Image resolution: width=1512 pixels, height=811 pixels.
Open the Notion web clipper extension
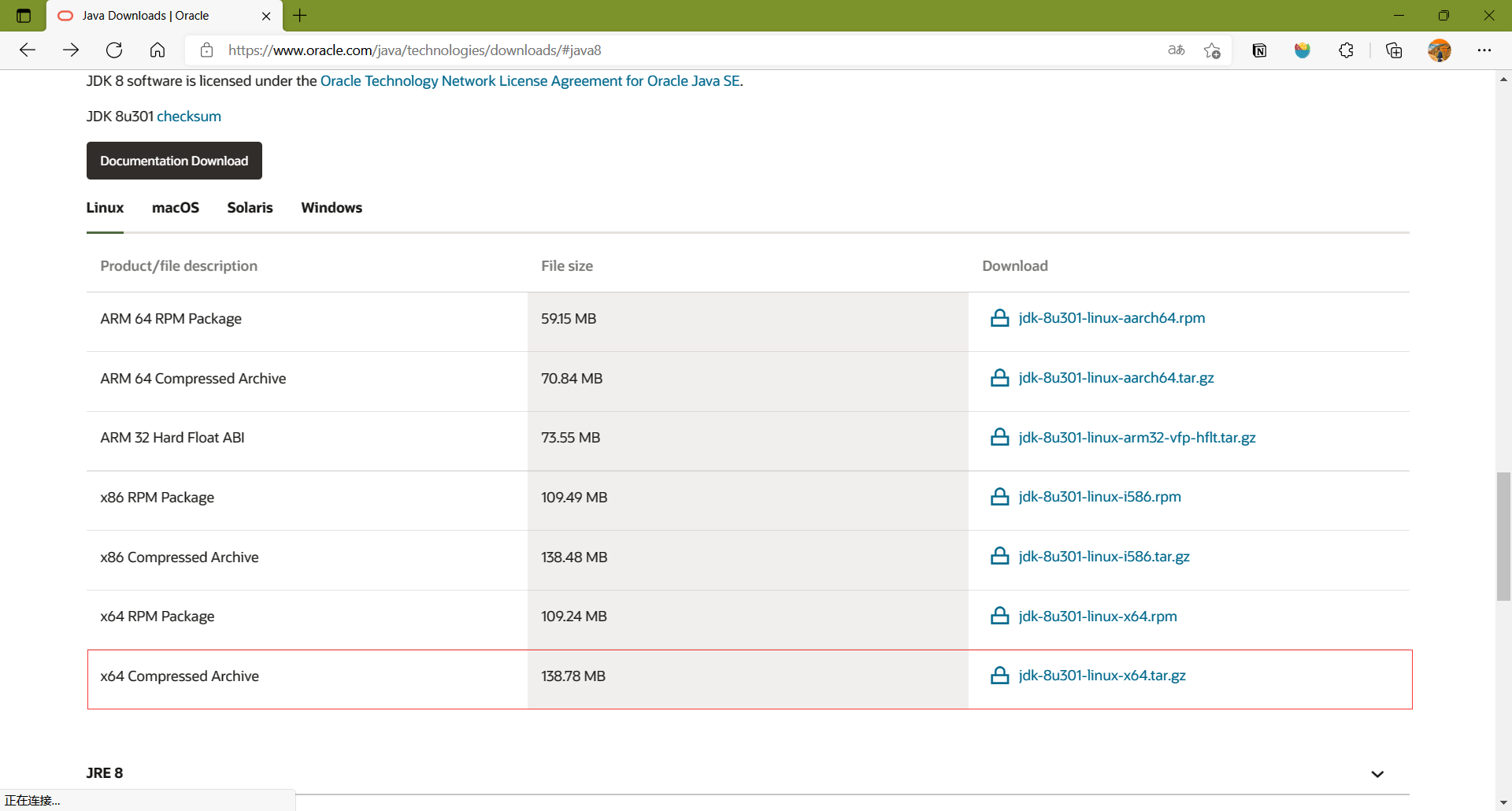(x=1259, y=50)
